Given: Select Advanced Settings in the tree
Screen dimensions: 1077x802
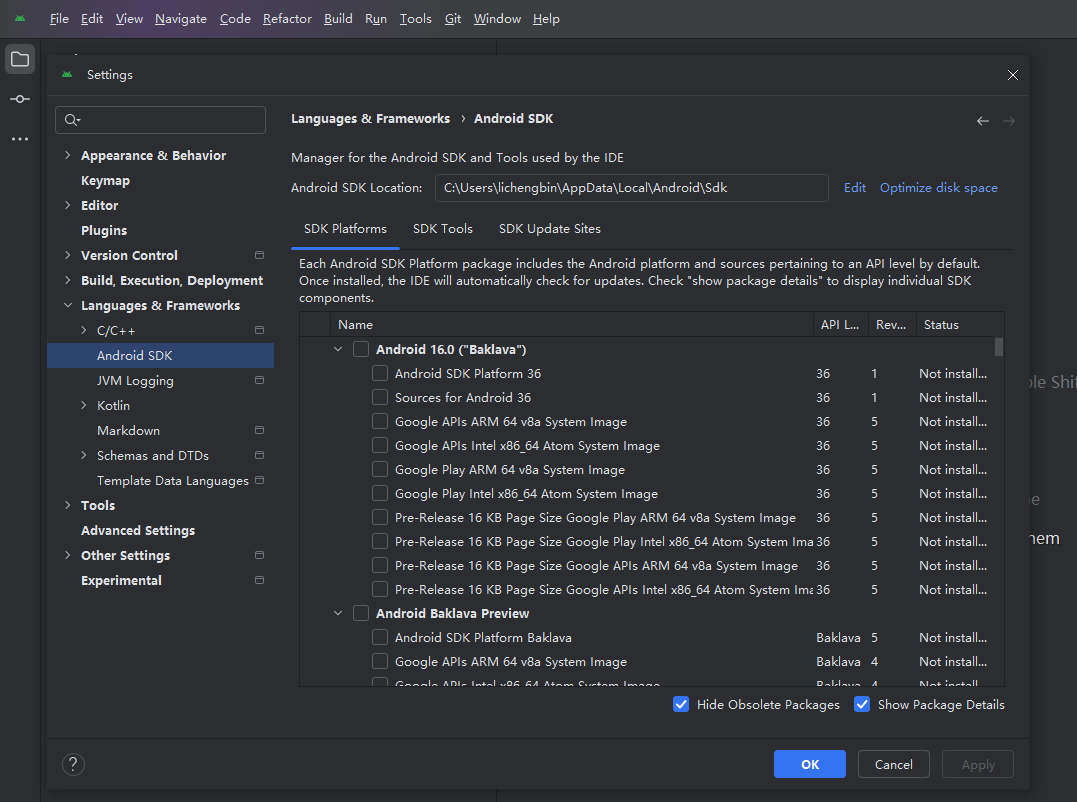Looking at the screenshot, I should (x=138, y=530).
